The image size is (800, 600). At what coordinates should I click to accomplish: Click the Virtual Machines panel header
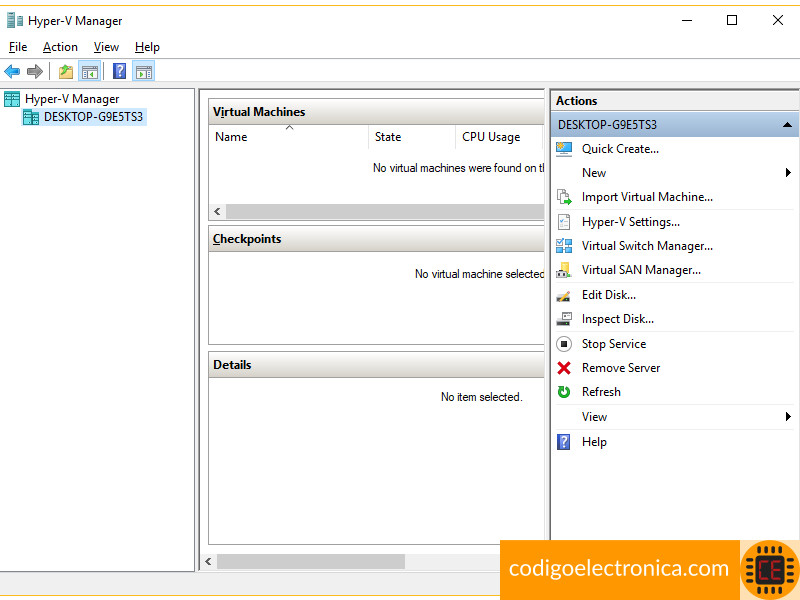pyautogui.click(x=376, y=112)
